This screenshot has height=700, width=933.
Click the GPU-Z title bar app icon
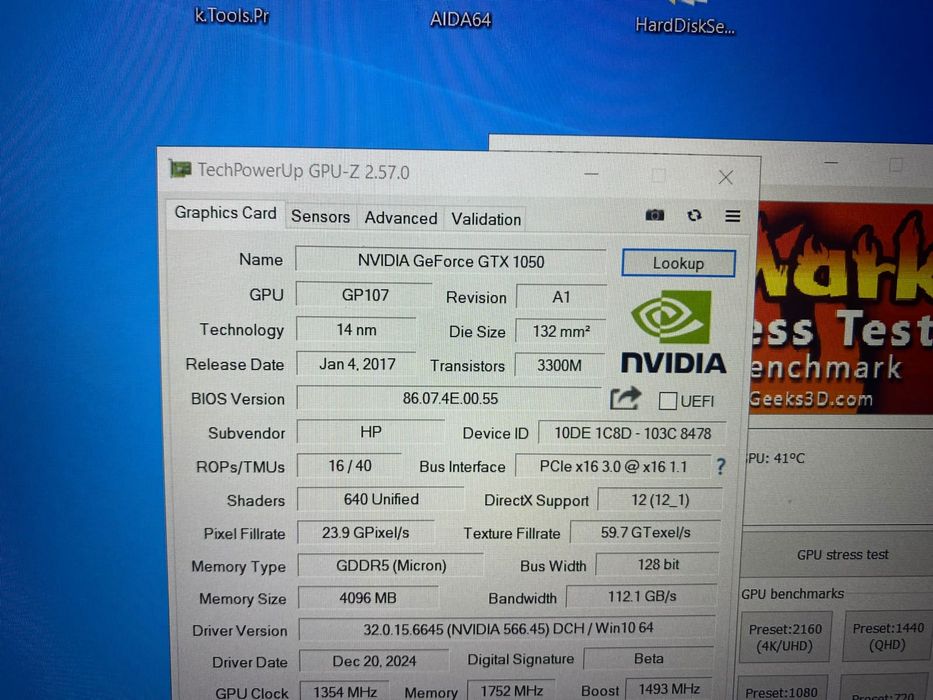(x=179, y=169)
